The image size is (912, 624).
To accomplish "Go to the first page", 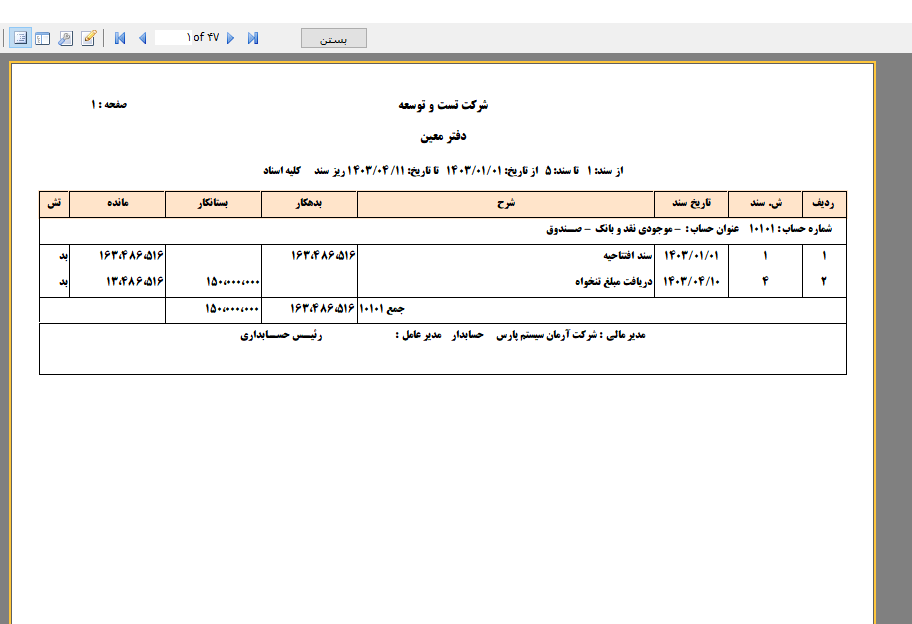I will click(x=120, y=38).
